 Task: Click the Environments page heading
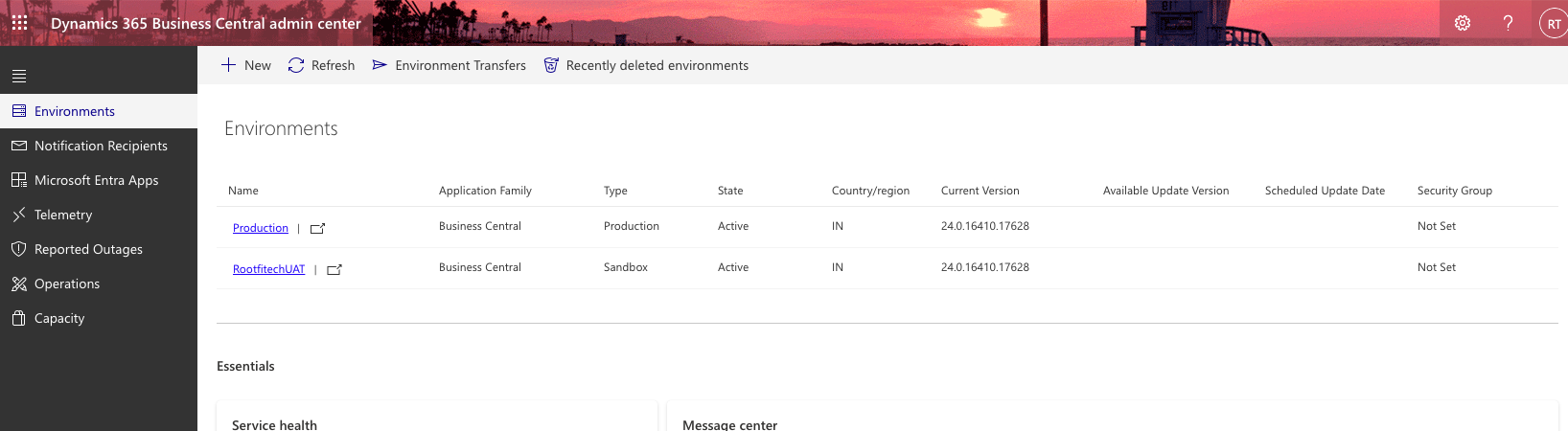tap(281, 128)
